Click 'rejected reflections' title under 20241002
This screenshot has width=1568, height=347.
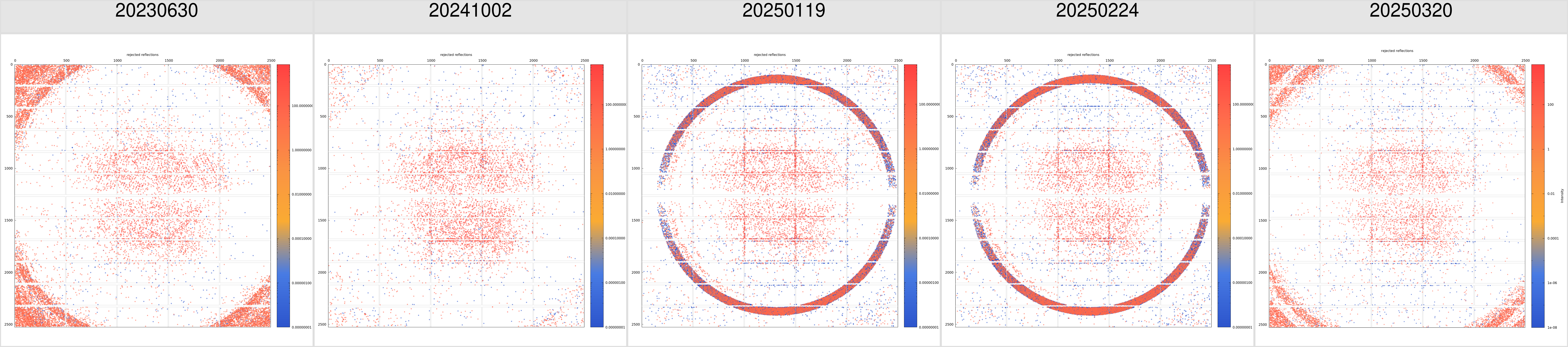[x=456, y=55]
